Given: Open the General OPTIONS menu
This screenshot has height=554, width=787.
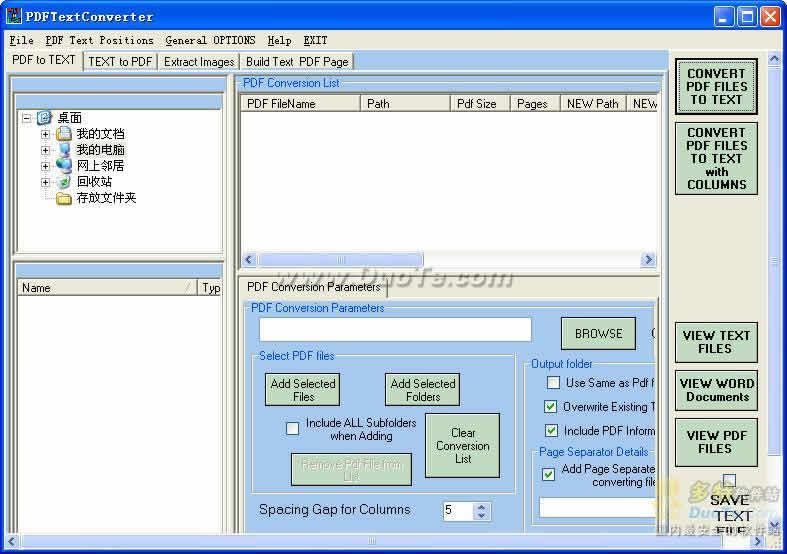Looking at the screenshot, I should click(x=210, y=40).
